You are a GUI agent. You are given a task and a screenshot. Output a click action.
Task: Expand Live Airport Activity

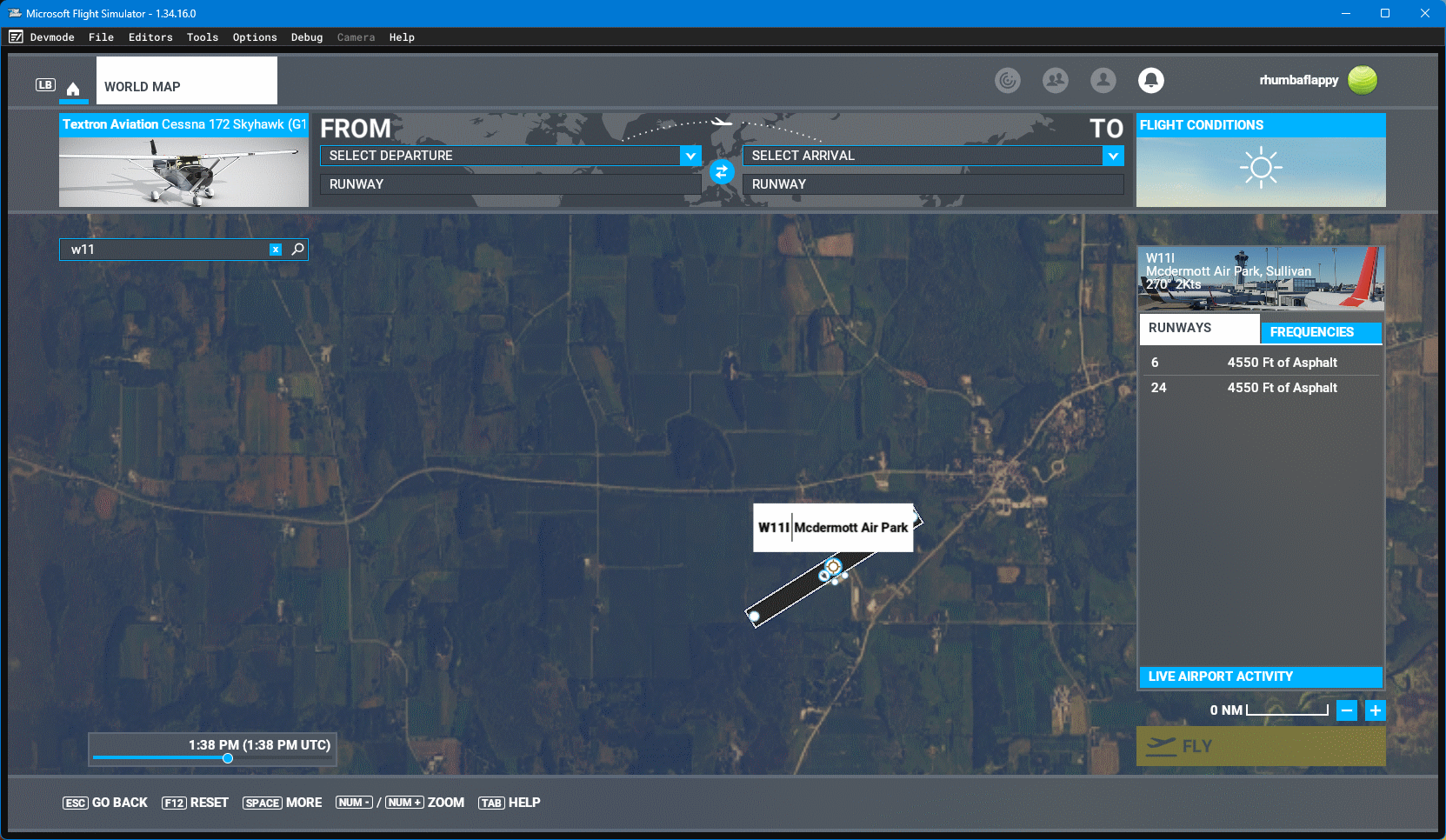(1261, 677)
